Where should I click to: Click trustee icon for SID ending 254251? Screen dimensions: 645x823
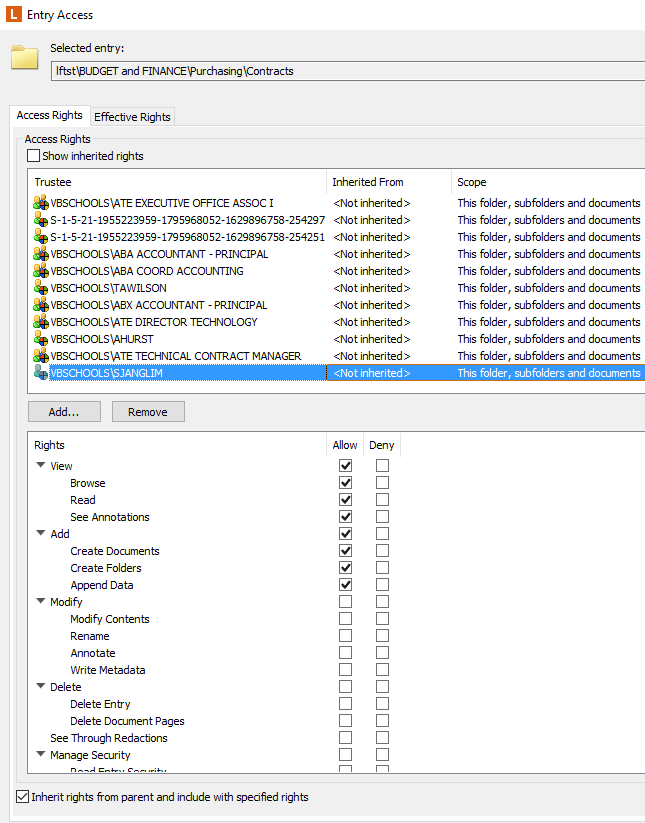pos(41,237)
